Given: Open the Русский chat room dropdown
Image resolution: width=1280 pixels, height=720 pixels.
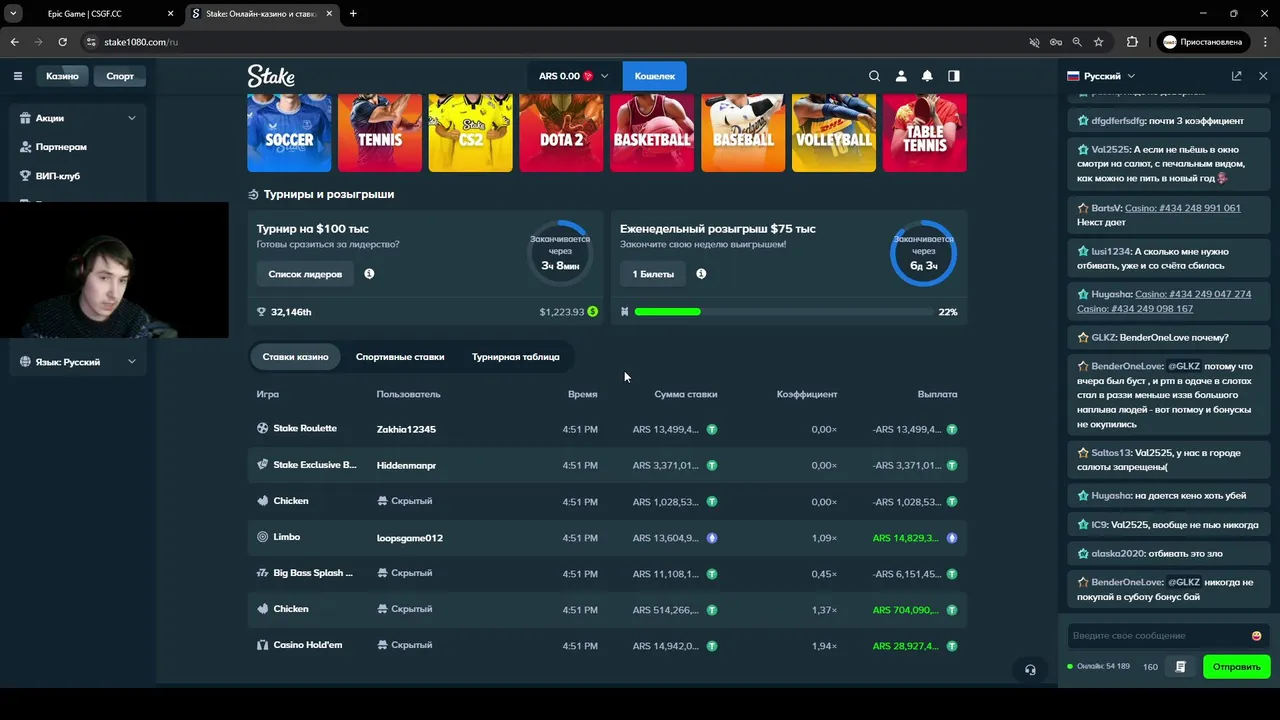Looking at the screenshot, I should [1102, 76].
